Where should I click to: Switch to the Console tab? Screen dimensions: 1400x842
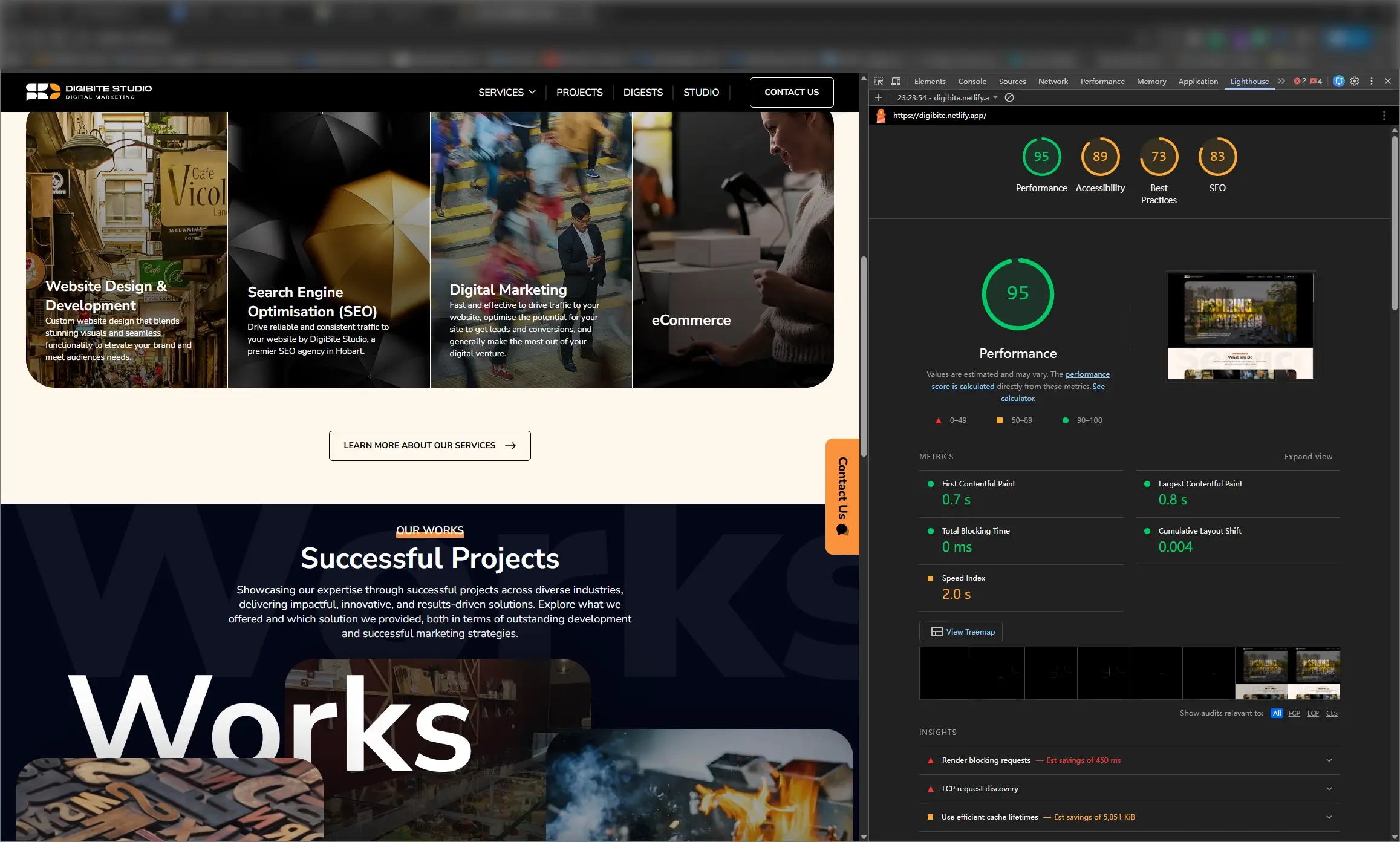click(972, 81)
